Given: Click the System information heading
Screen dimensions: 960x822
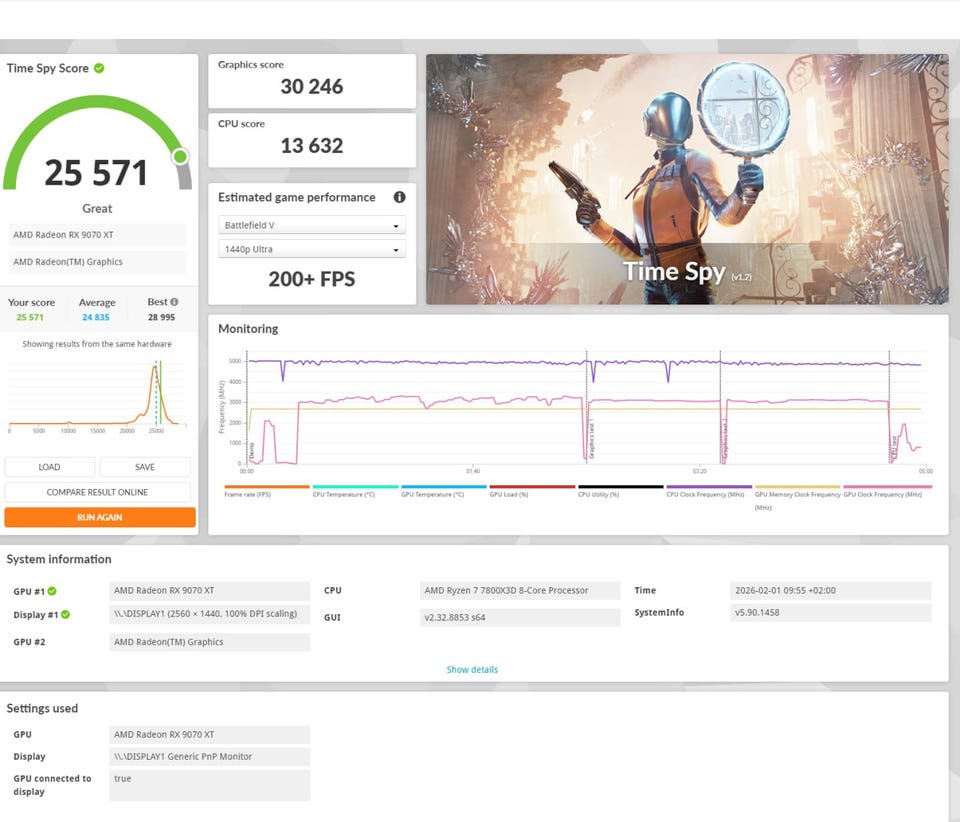Looking at the screenshot, I should click(59, 559).
